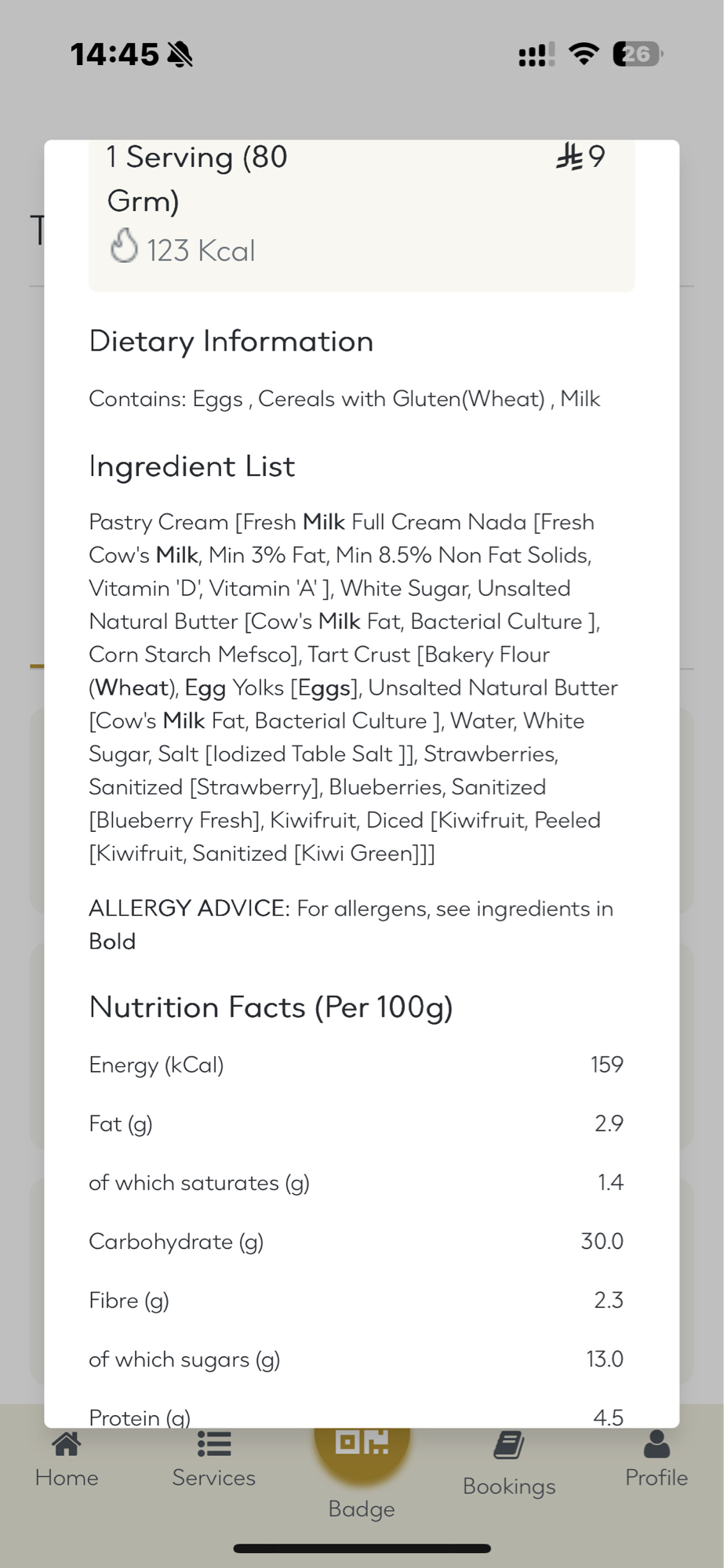Select the Energy (kCal) row
Screen dimensions: 724x1568
click(x=356, y=1065)
